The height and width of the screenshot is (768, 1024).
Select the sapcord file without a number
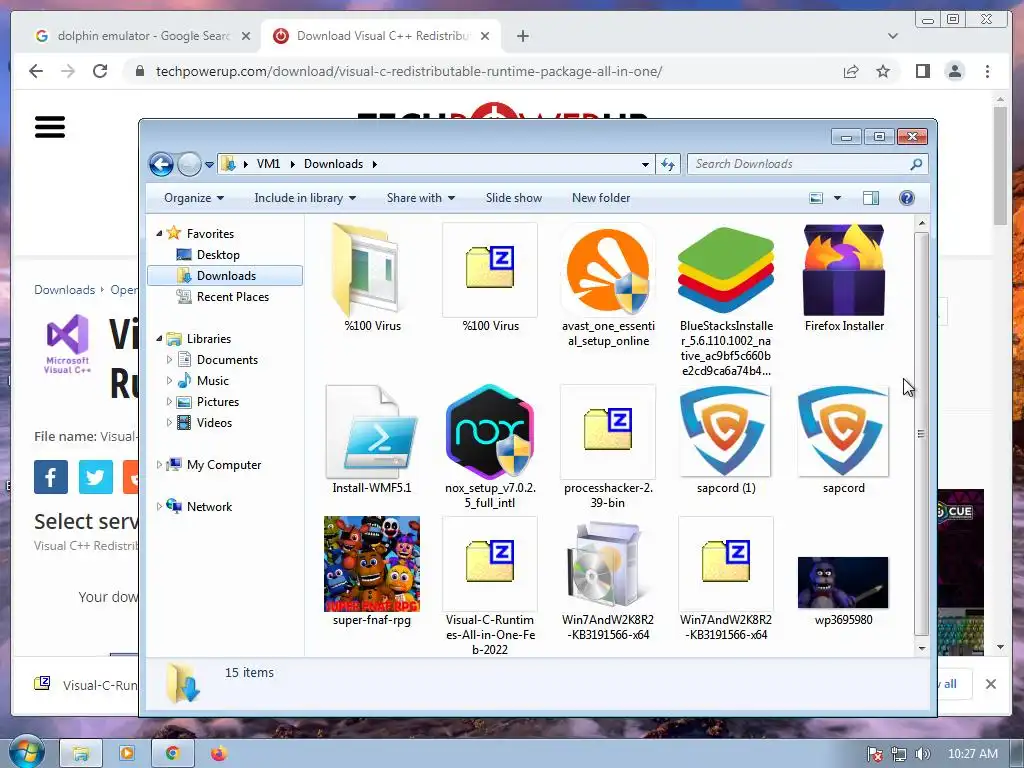pyautogui.click(x=843, y=432)
